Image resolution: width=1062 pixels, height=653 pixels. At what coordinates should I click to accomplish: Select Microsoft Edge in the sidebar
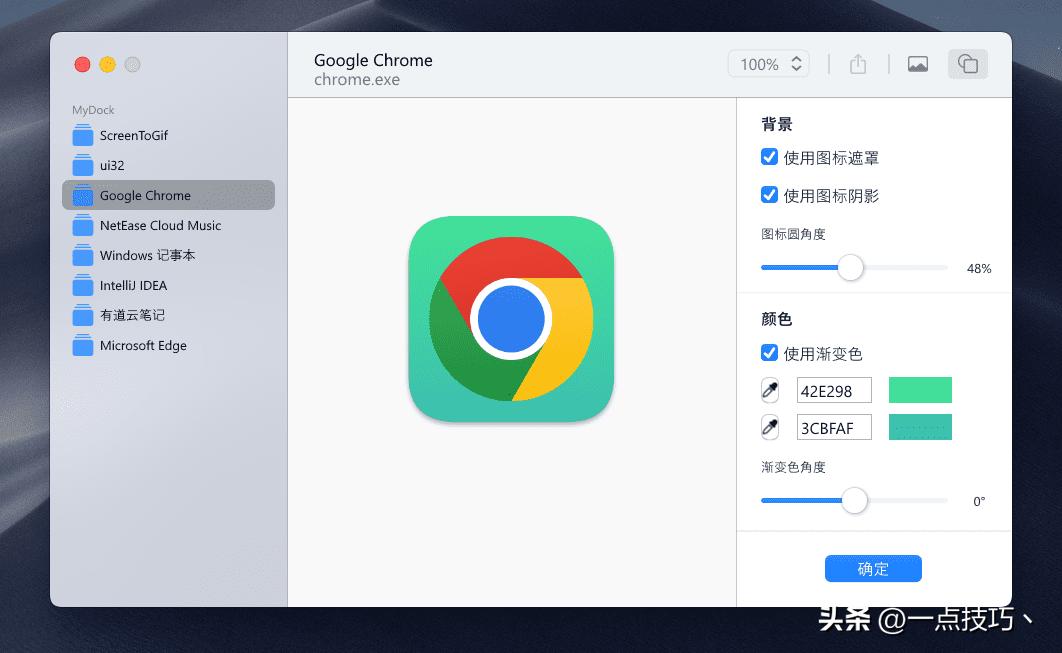click(142, 345)
